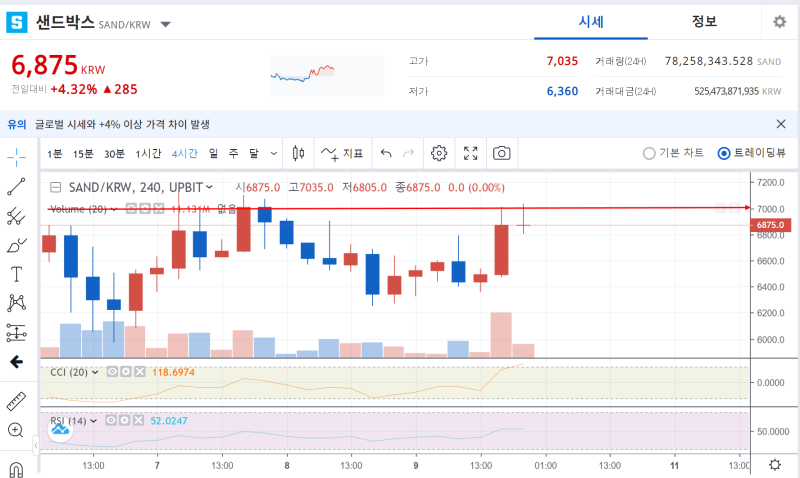Open Volume indicator settings gear
800x478 pixels.
[145, 209]
